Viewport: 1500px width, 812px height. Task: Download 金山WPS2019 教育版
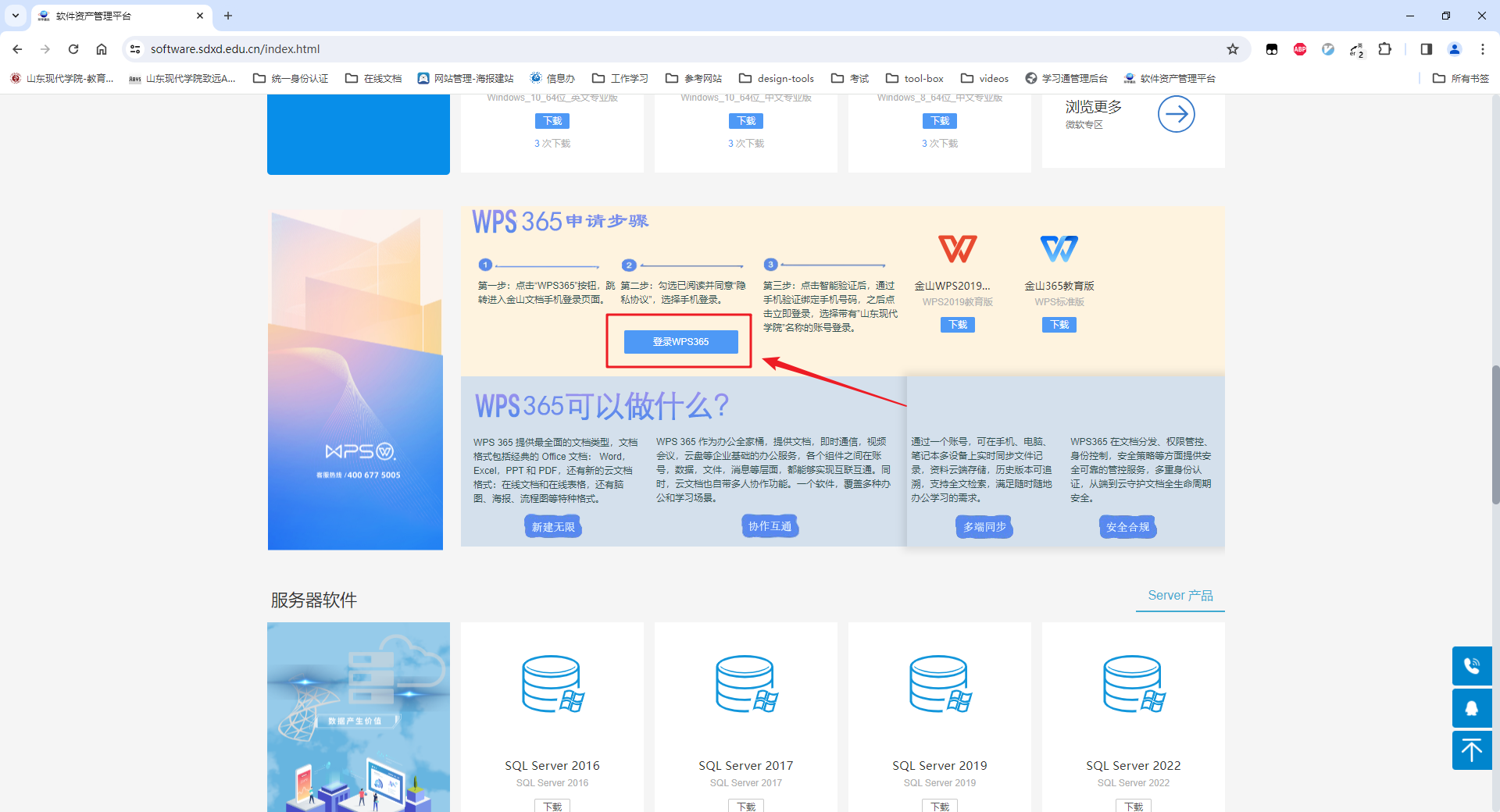pyautogui.click(x=958, y=325)
